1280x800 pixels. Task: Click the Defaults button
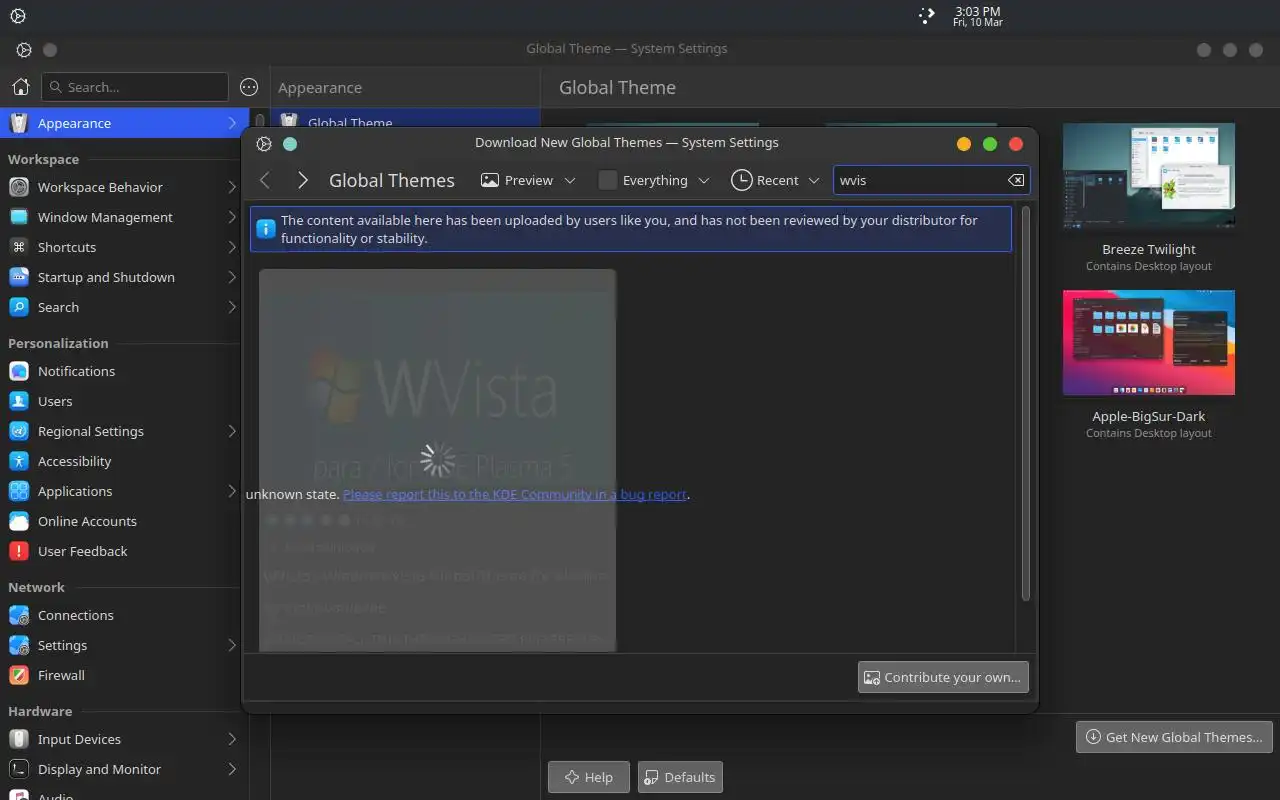click(x=680, y=777)
